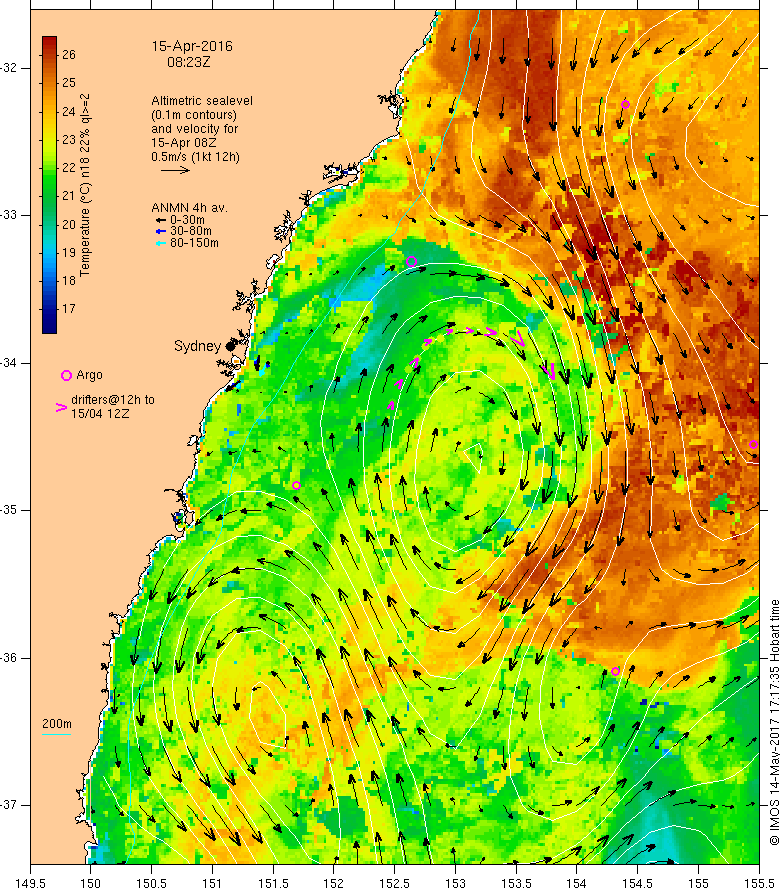This screenshot has width=780, height=890.
Task: Click the latitude axis label -36
Action: click(9, 657)
